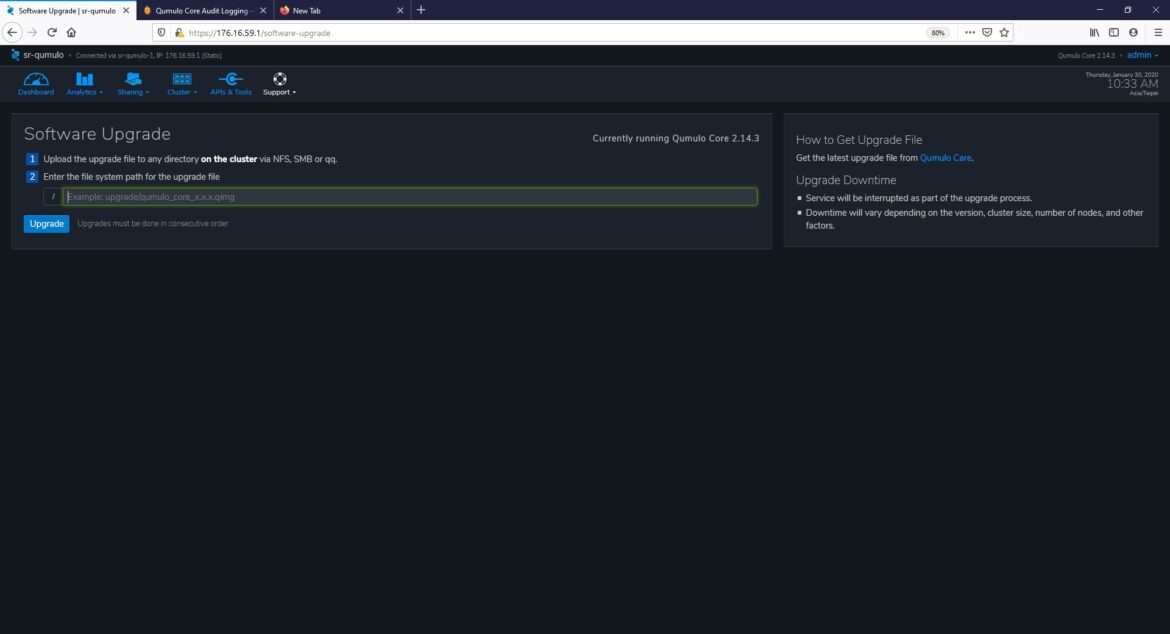Screen dimensions: 1170x634
Task: Open the Cluster menu
Action: (182, 84)
